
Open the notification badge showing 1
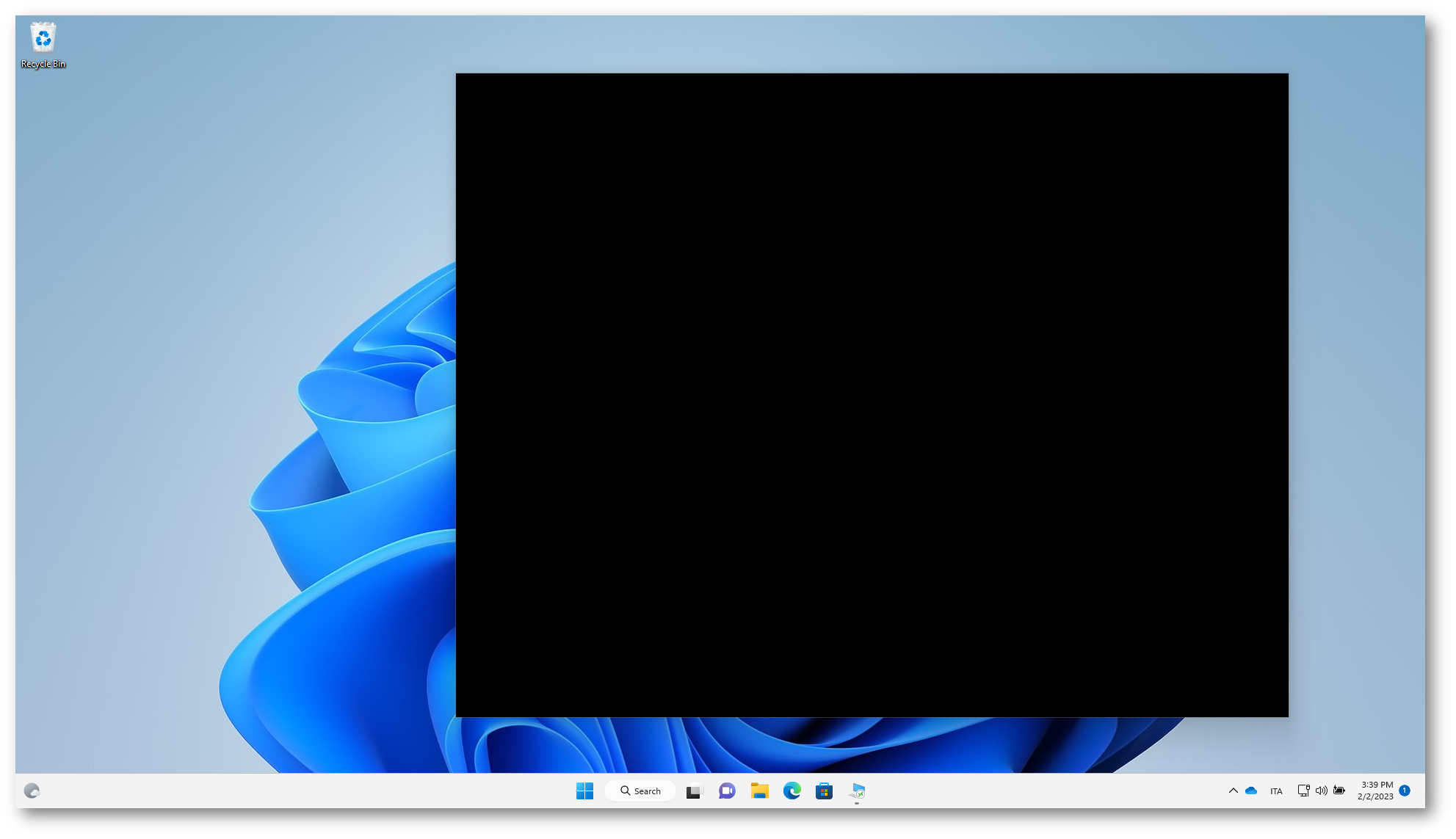1405,791
